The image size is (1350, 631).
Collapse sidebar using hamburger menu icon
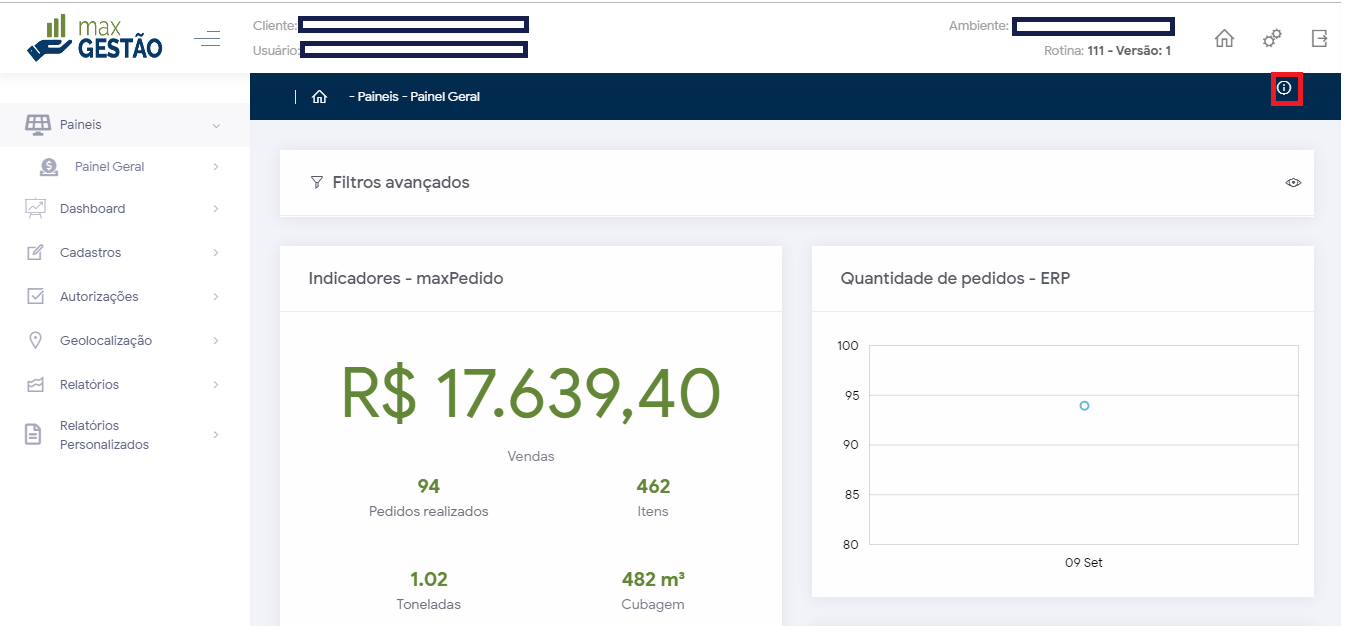click(207, 39)
